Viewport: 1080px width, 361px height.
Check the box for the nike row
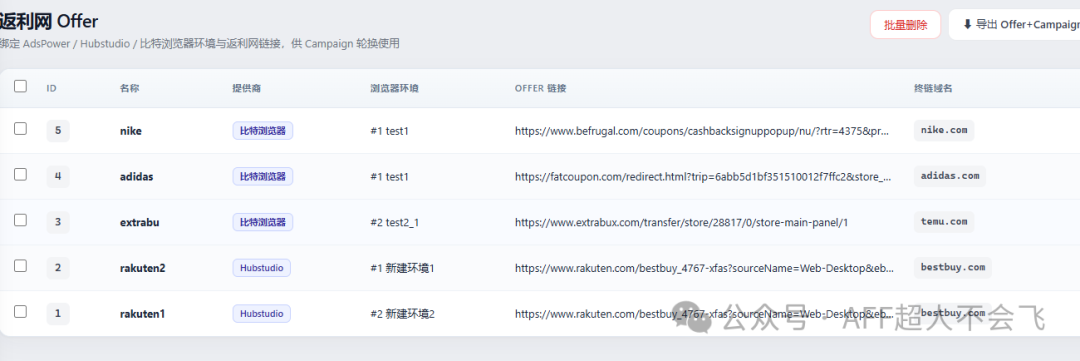click(21, 129)
